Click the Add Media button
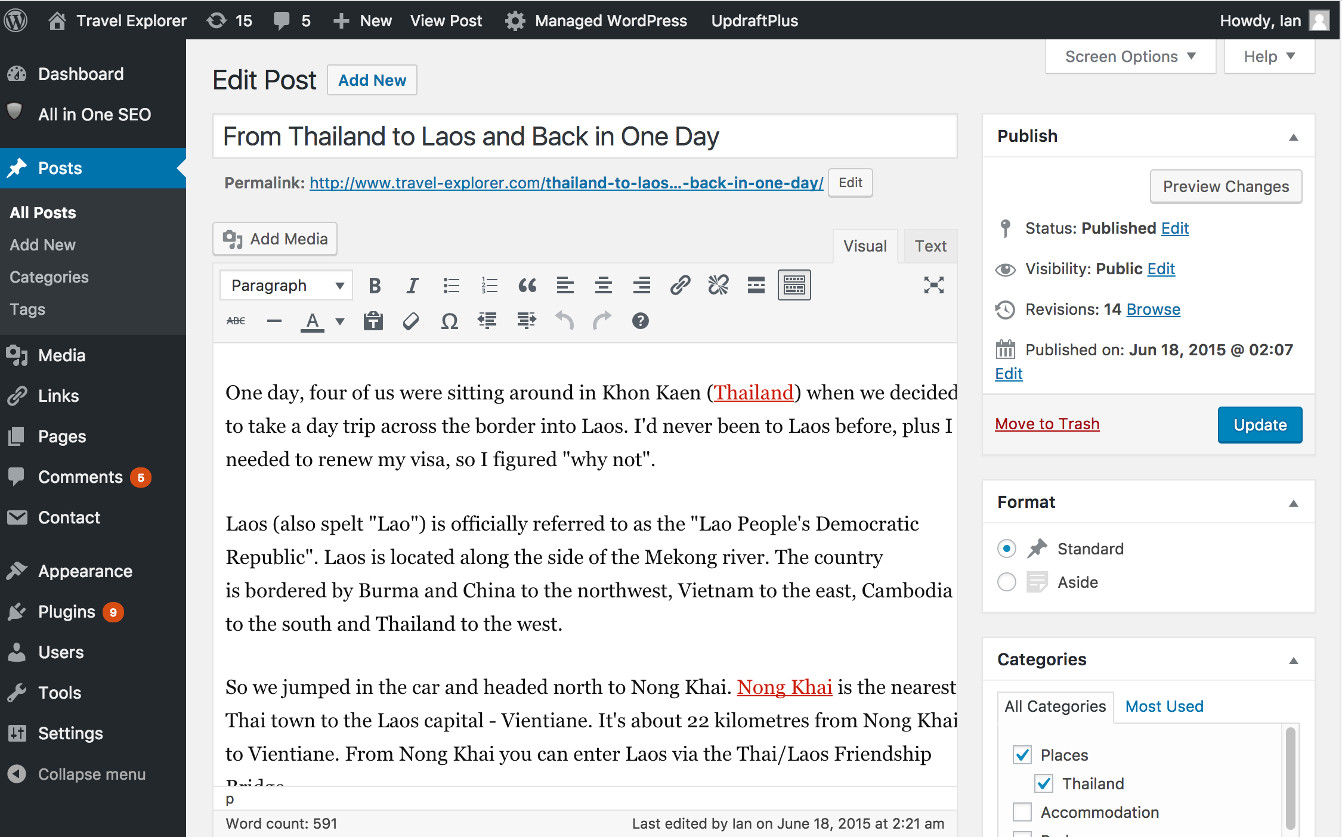The height and width of the screenshot is (837, 1342). point(275,239)
